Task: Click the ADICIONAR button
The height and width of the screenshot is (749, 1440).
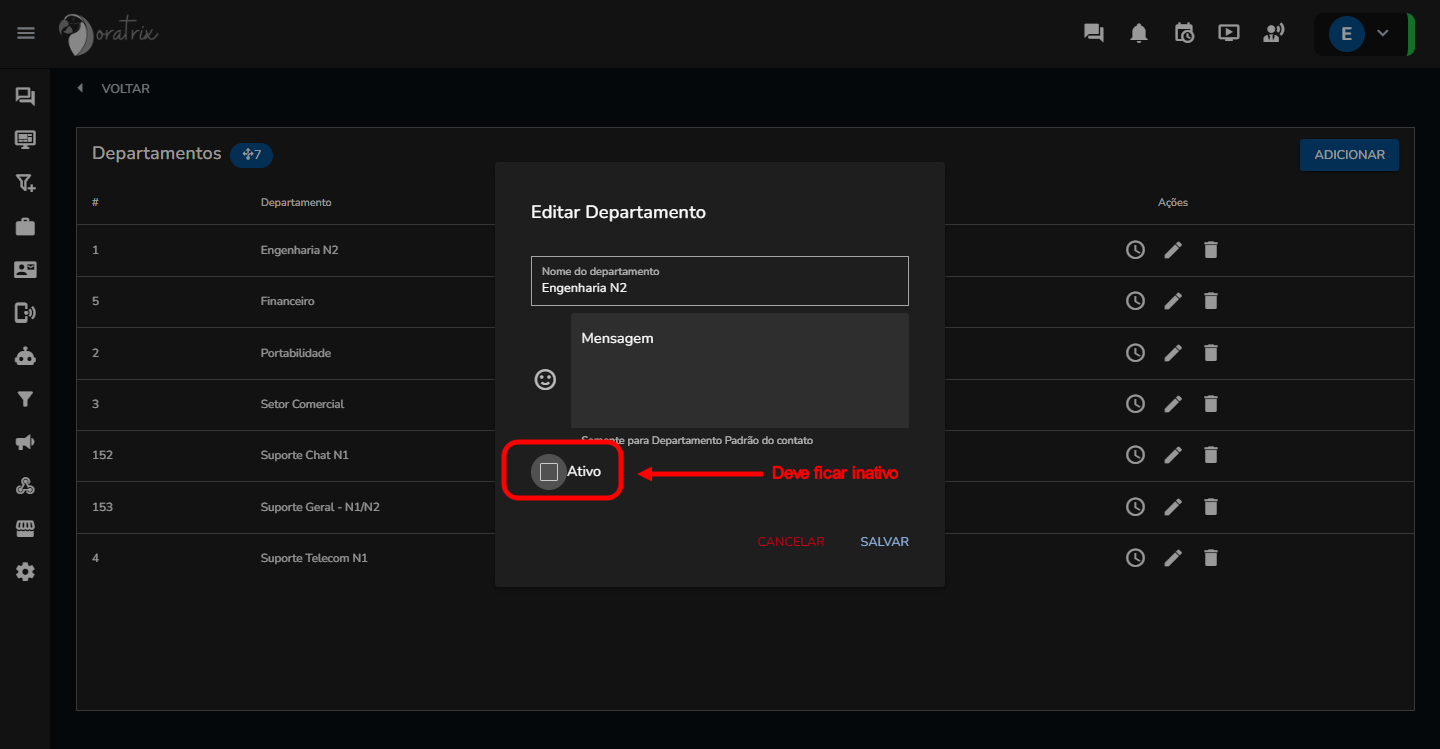Action: tap(1349, 155)
